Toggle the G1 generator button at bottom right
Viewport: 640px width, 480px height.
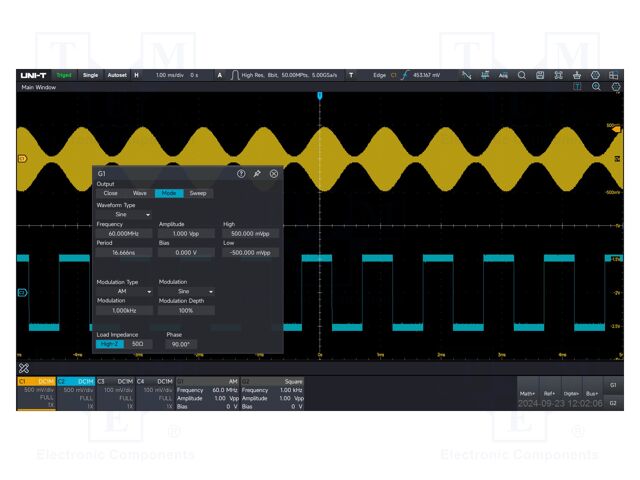tap(613, 385)
